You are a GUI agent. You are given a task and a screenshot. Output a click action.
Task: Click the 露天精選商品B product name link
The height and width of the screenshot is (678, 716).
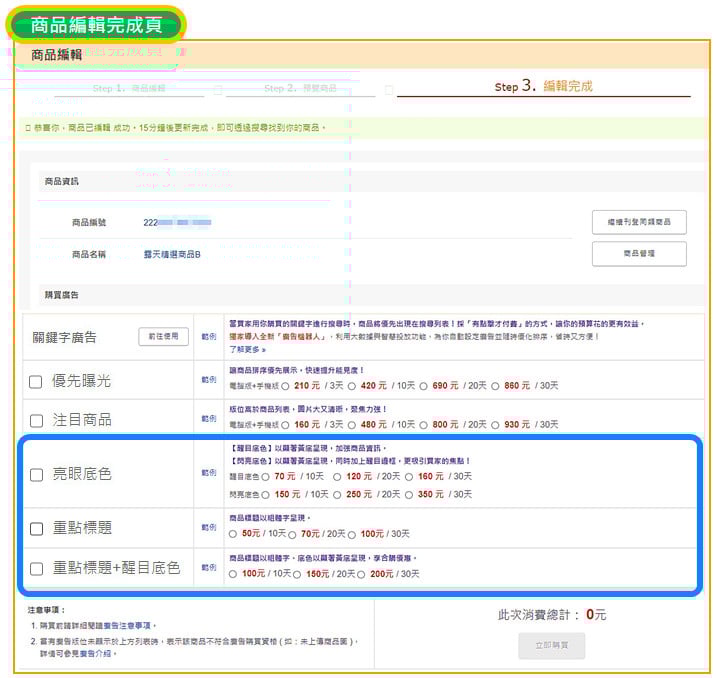(172, 255)
